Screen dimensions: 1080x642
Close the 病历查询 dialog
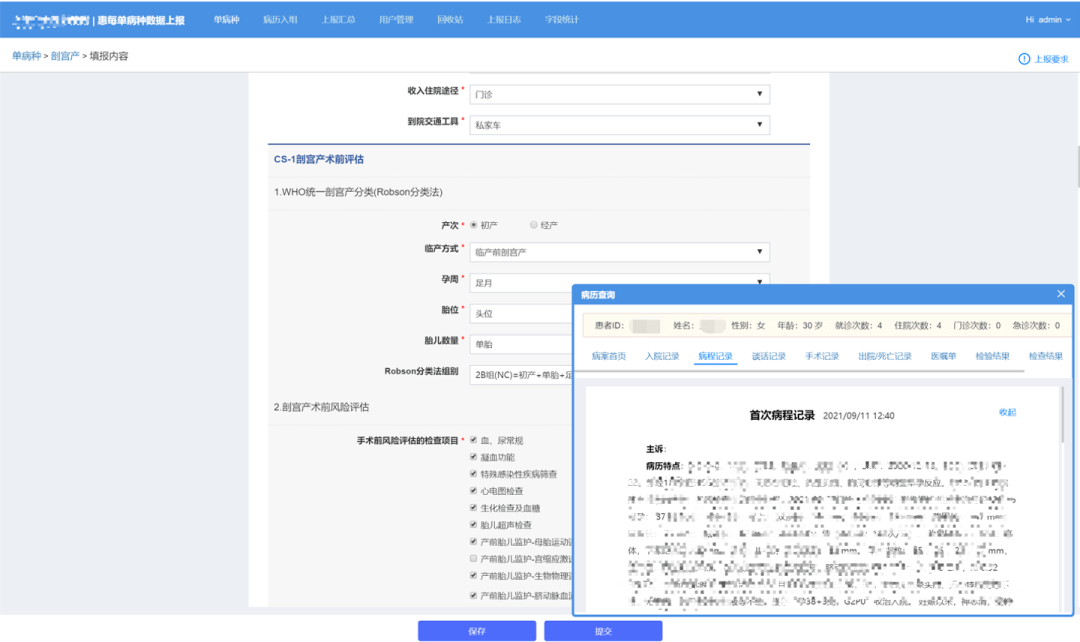1061,294
